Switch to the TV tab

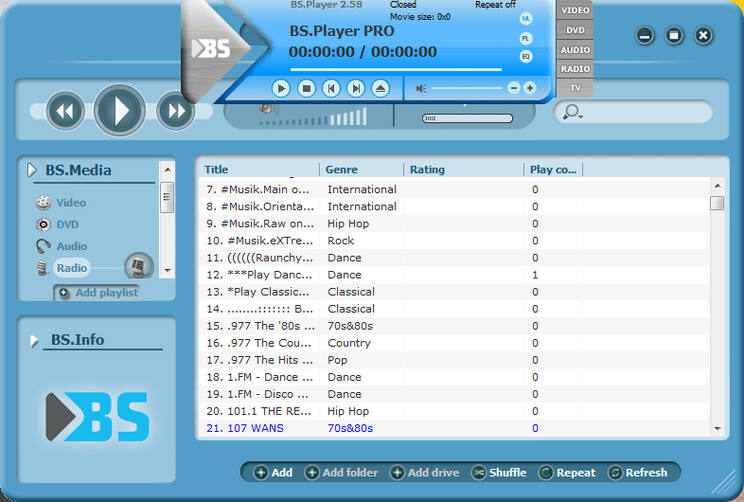click(575, 88)
